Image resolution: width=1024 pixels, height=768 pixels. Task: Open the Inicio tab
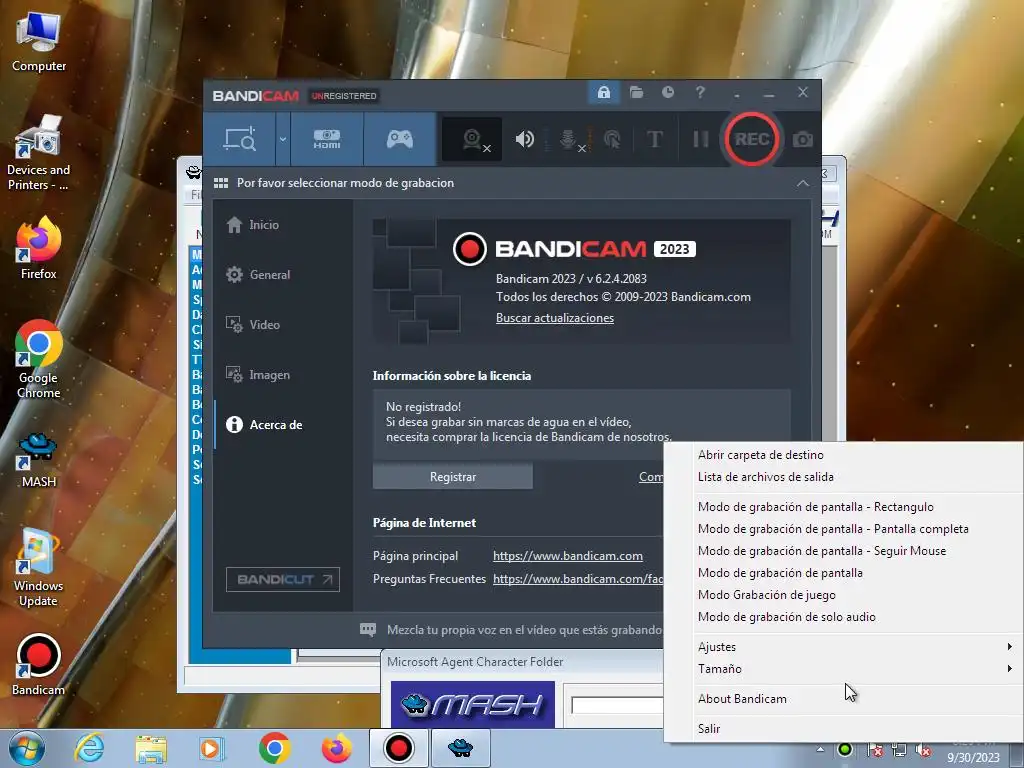tap(253, 225)
